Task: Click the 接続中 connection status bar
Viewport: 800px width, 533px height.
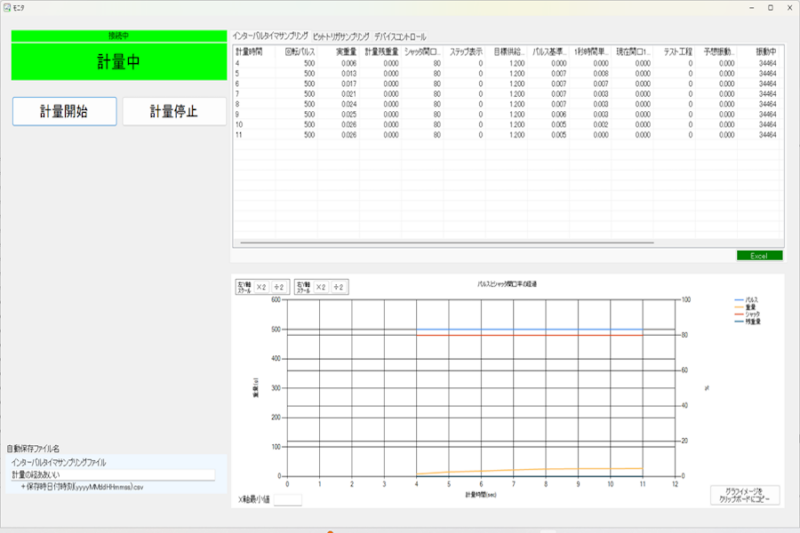Action: click(x=119, y=36)
